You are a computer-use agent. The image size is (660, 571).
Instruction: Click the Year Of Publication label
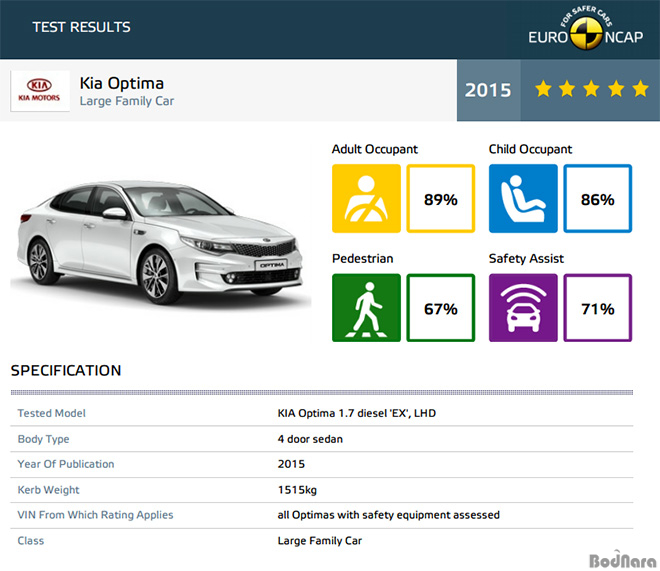click(66, 464)
